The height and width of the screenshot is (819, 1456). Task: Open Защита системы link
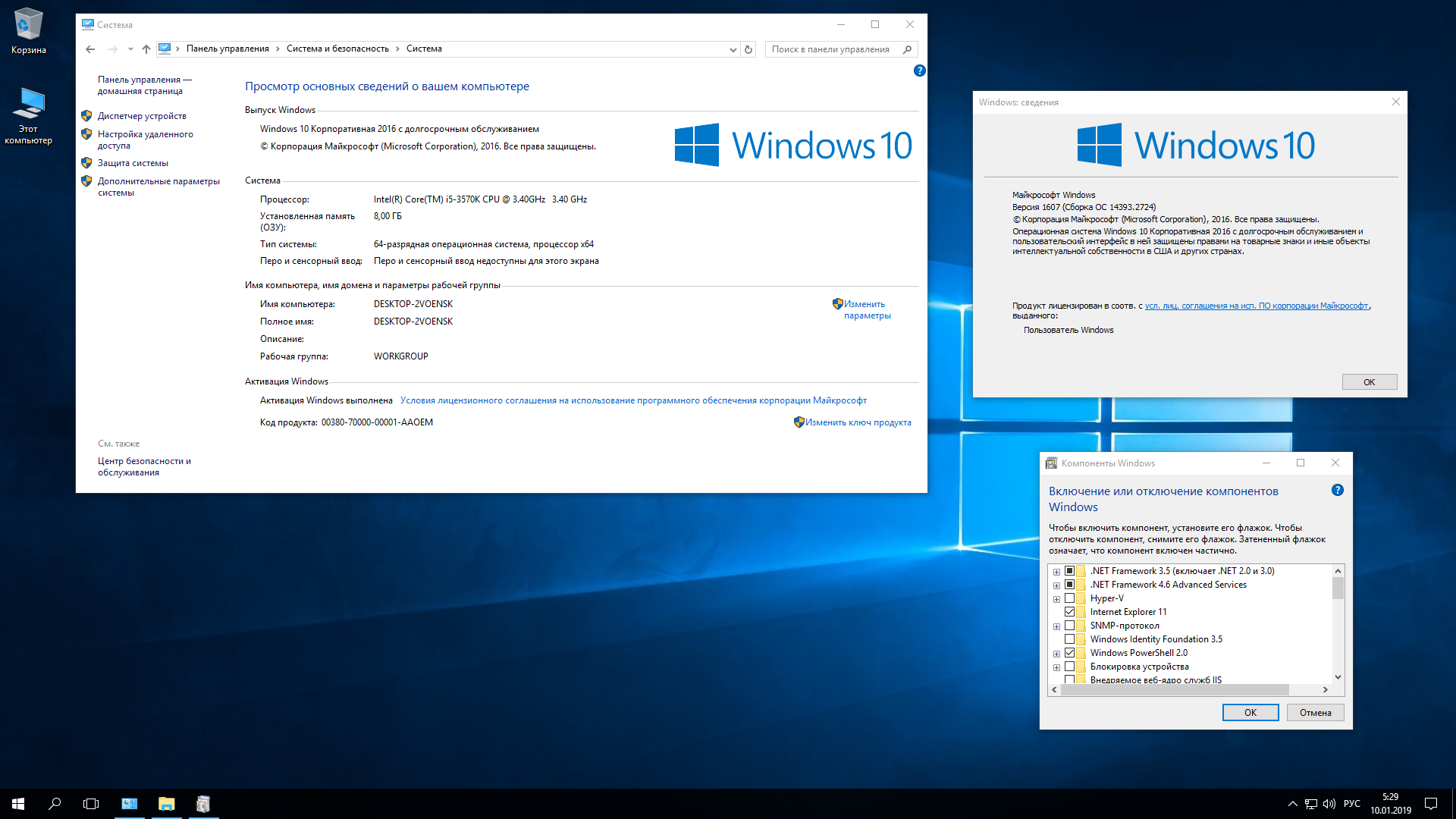[x=133, y=163]
